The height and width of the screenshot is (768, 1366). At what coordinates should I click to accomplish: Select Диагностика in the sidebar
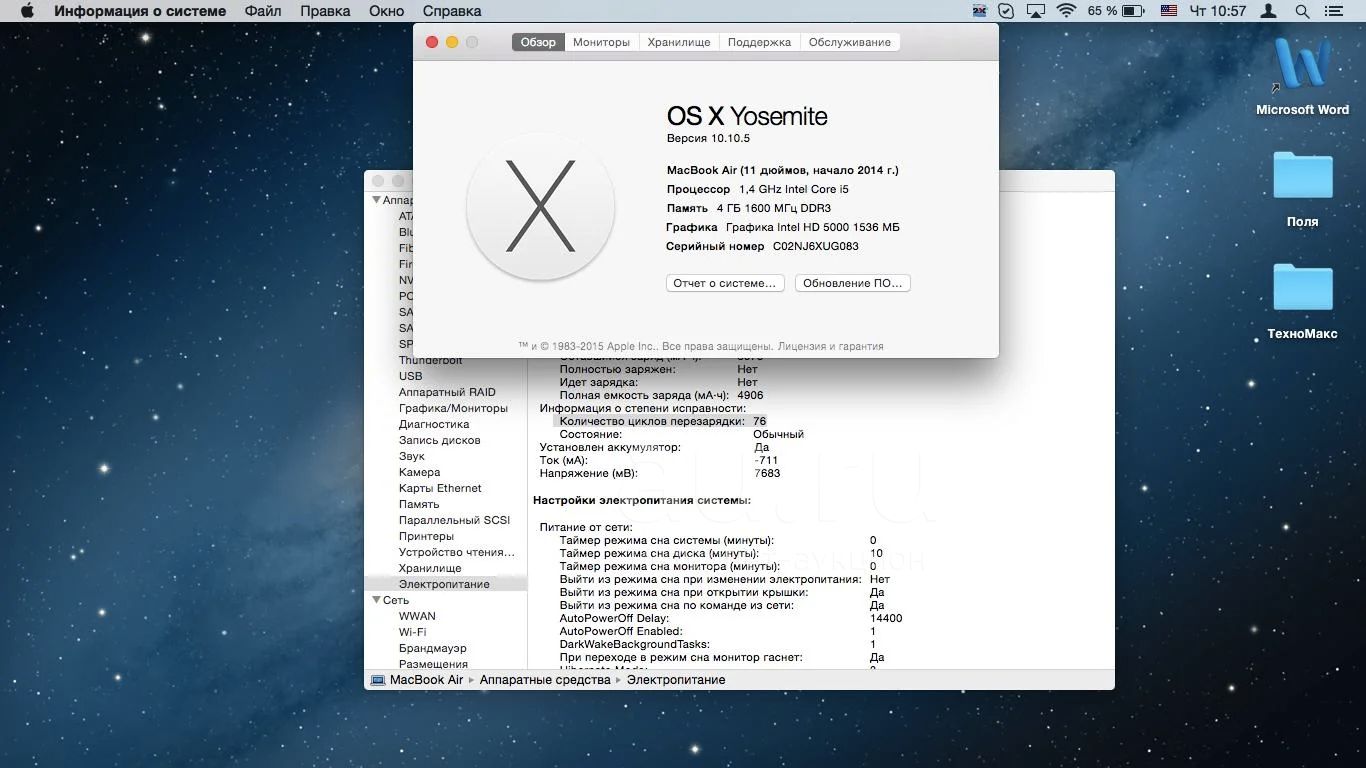[x=434, y=424]
